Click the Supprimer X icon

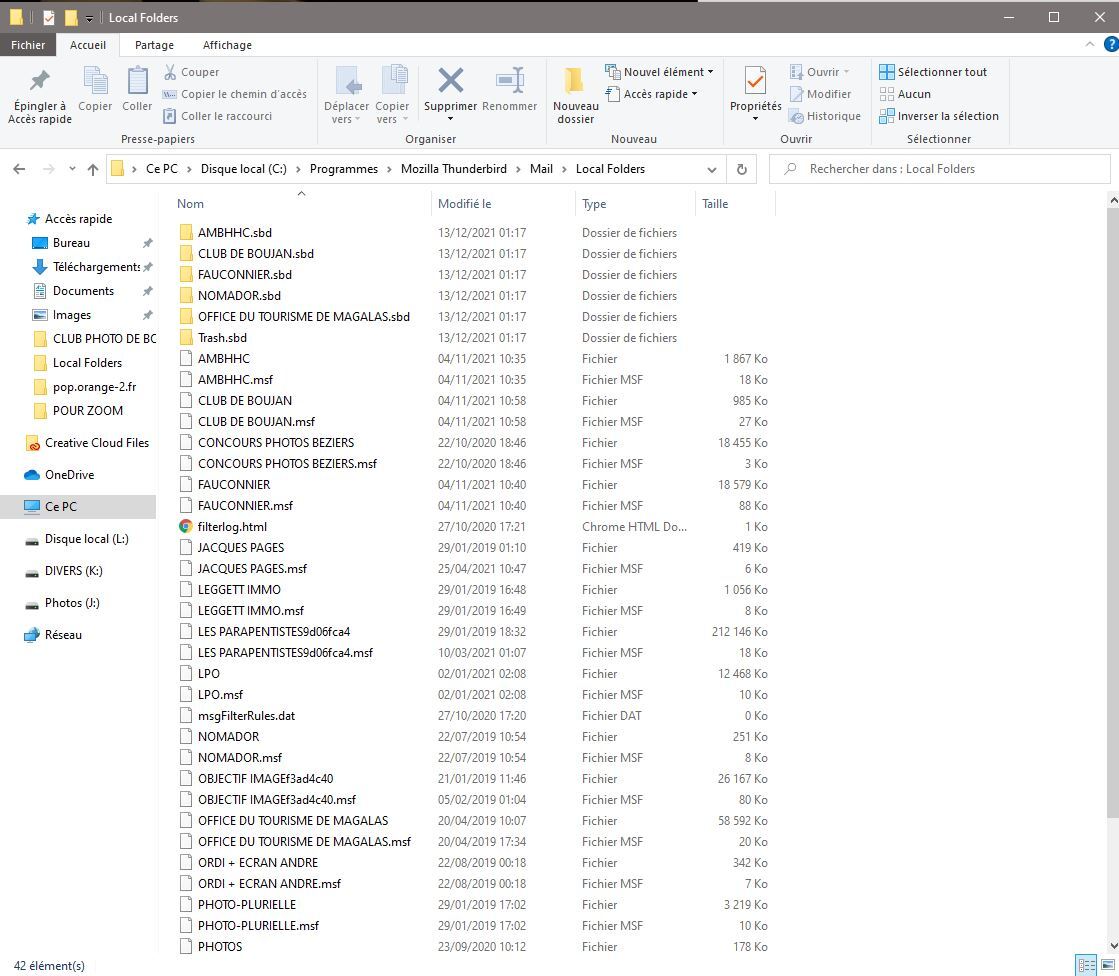click(450, 80)
